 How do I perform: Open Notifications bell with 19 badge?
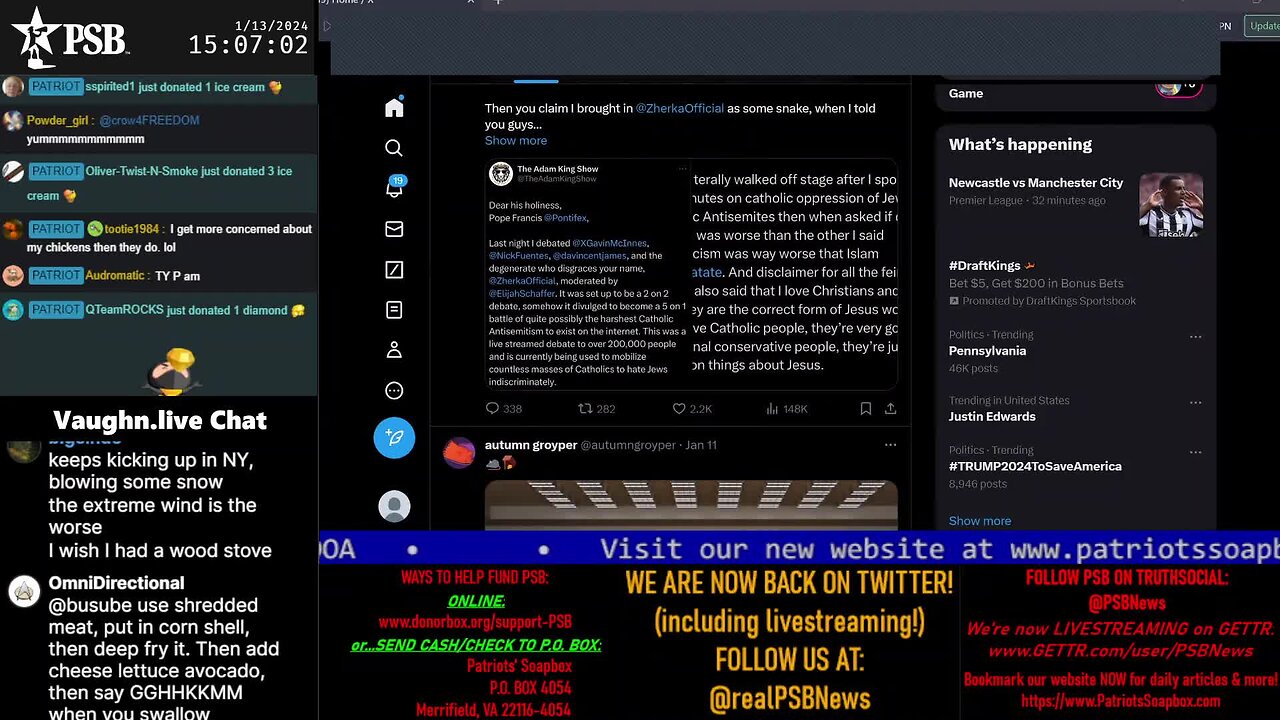click(394, 188)
